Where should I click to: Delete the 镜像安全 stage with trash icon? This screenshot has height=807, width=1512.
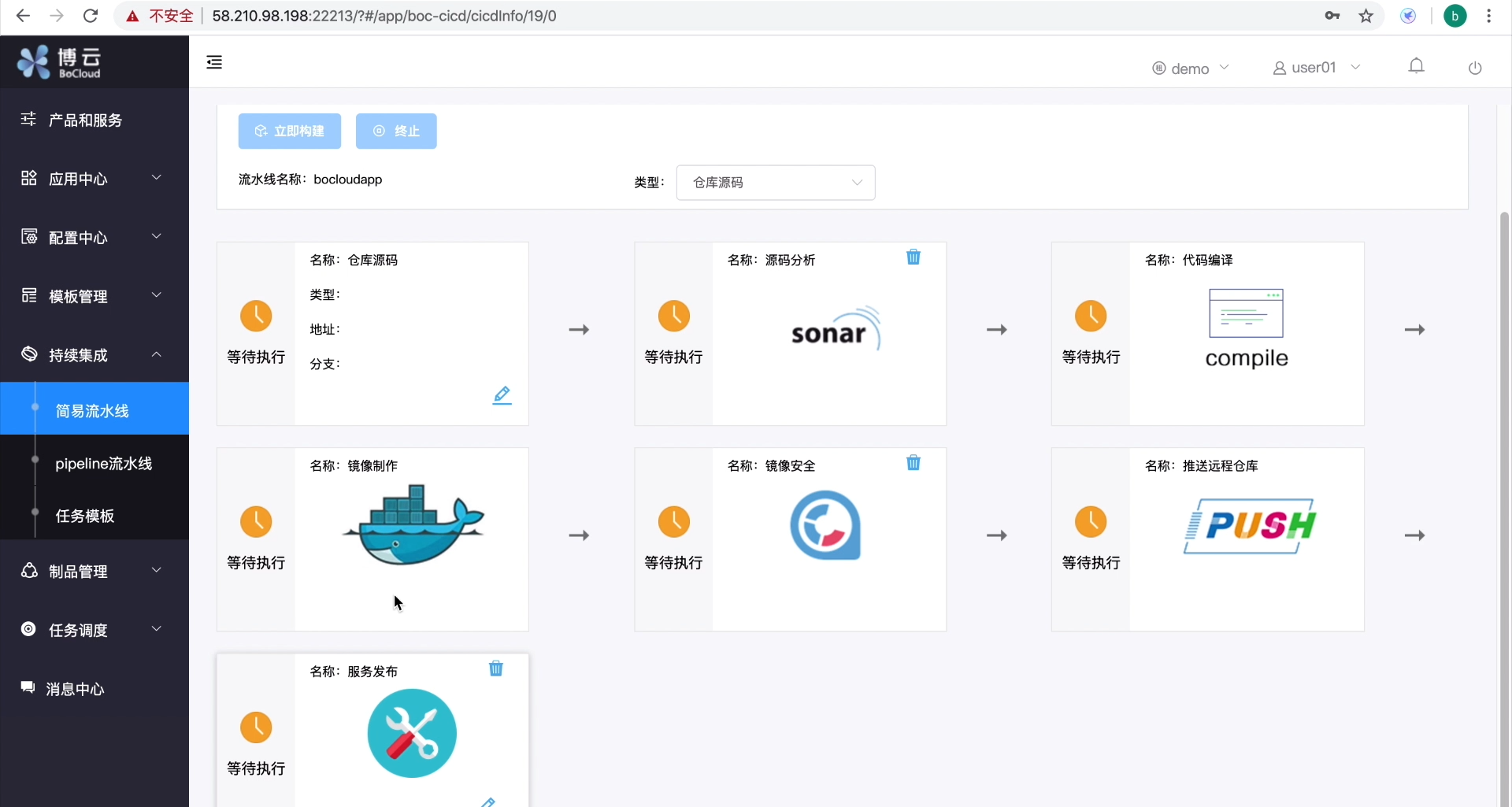click(x=913, y=463)
